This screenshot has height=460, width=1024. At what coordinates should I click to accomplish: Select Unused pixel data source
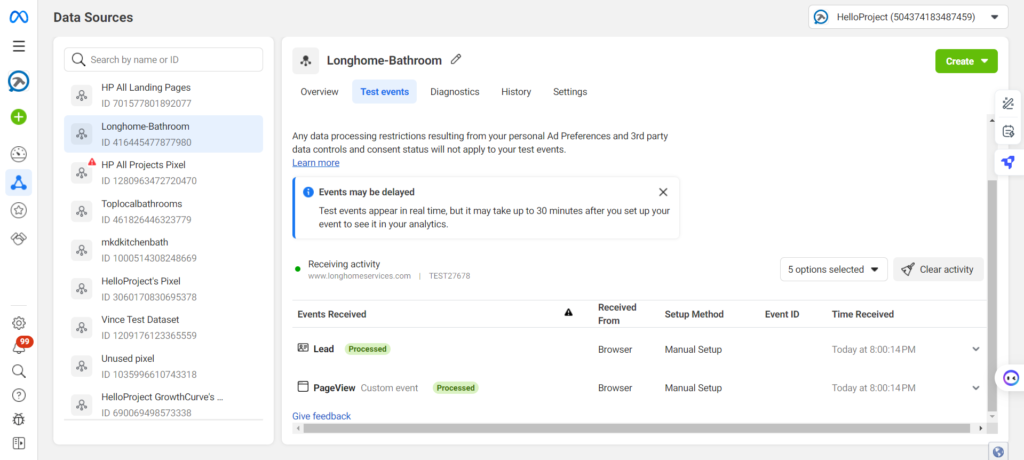163,367
